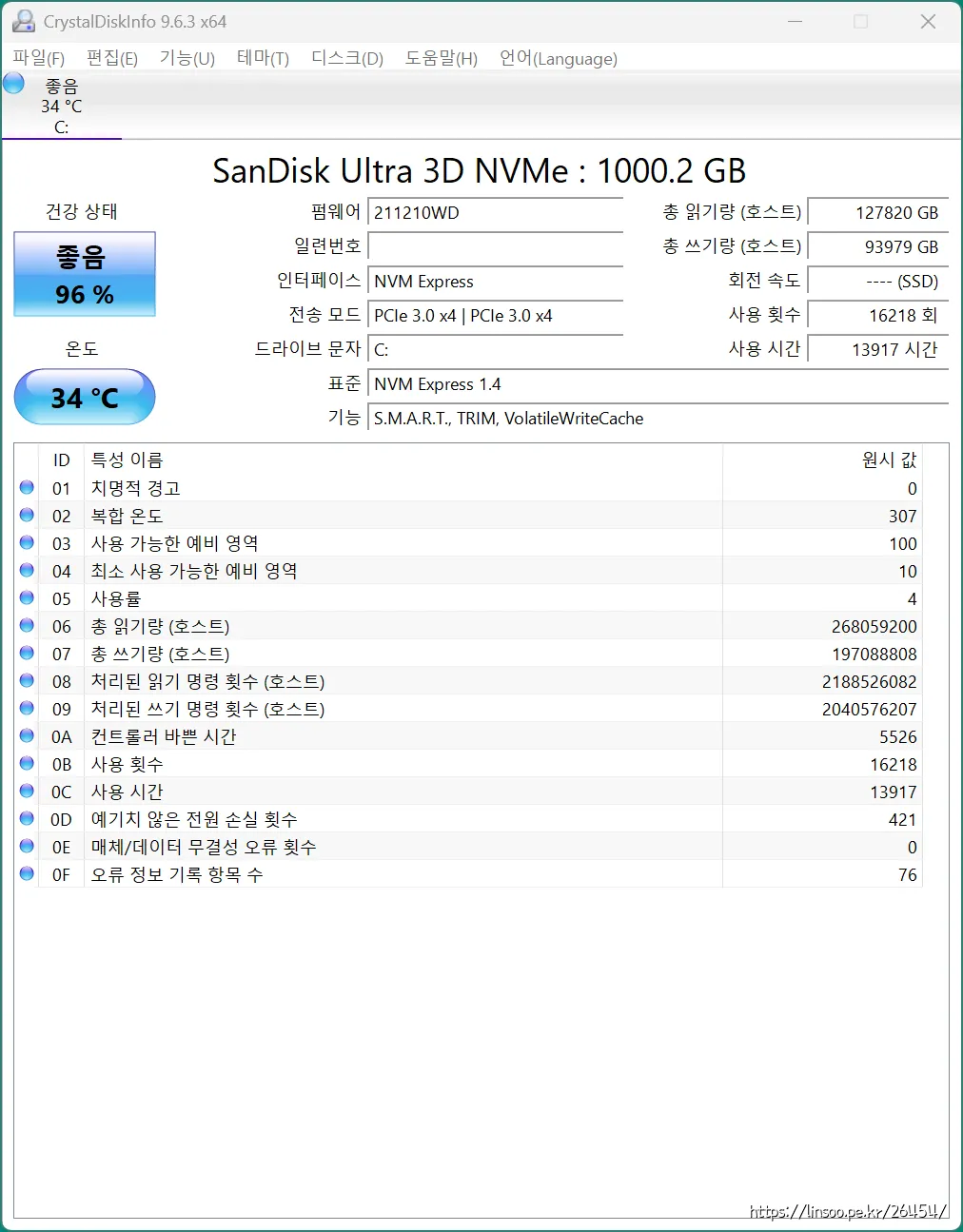
Task: Click raw value 307 for 복합 온도
Action: pos(902,517)
